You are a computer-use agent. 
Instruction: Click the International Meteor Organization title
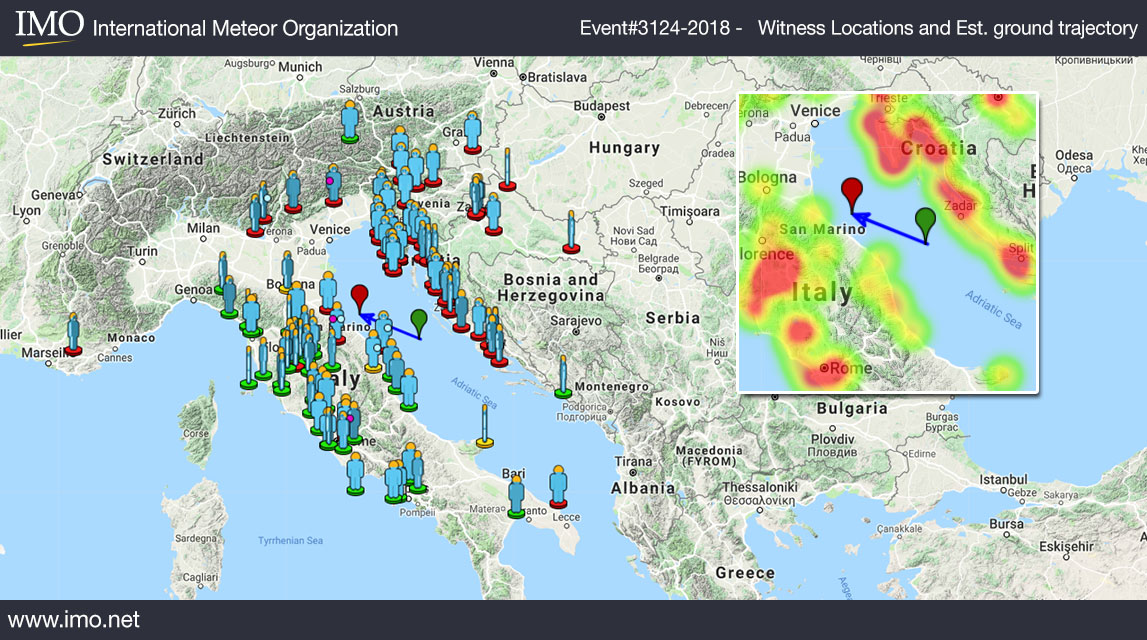[245, 29]
